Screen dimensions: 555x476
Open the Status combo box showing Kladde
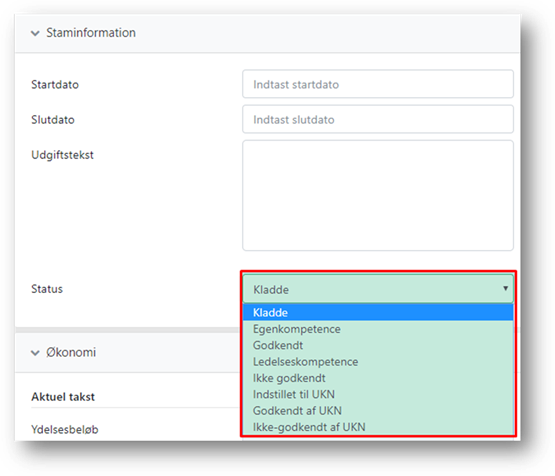[x=378, y=289]
